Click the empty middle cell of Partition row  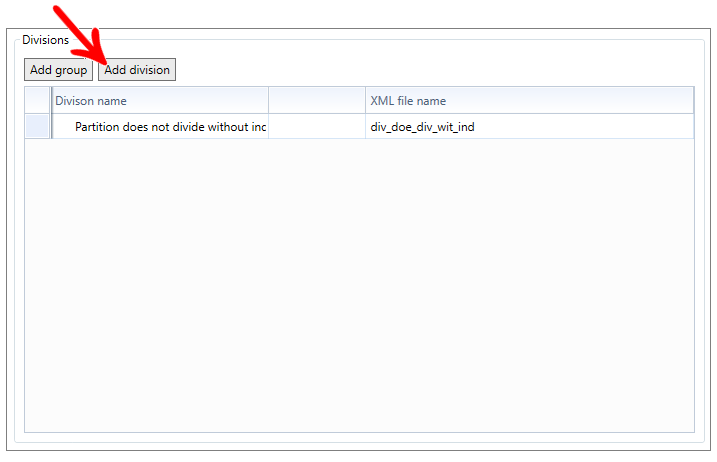tap(317, 127)
